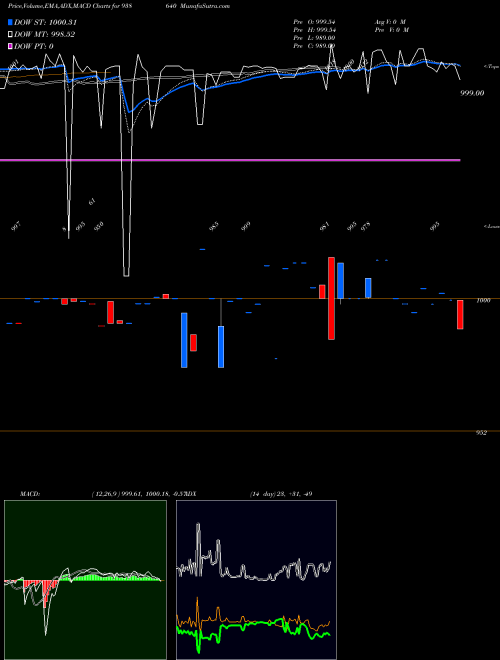This screenshot has height=660, width=500.
Task: Click the MACD: panel heading
Action: 30,494
